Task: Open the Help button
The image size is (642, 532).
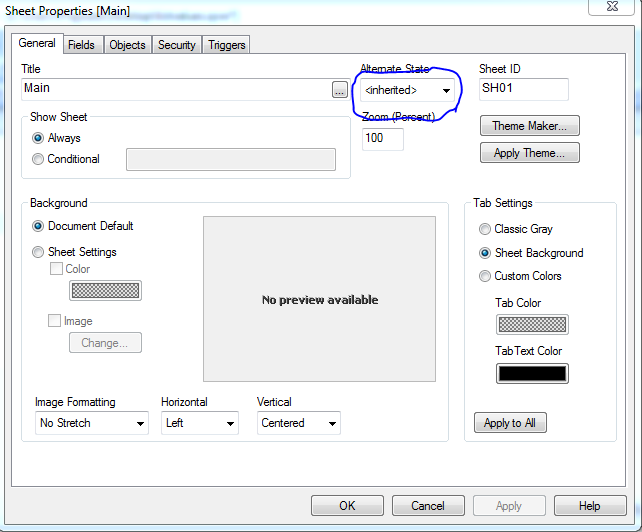Action: click(590, 506)
